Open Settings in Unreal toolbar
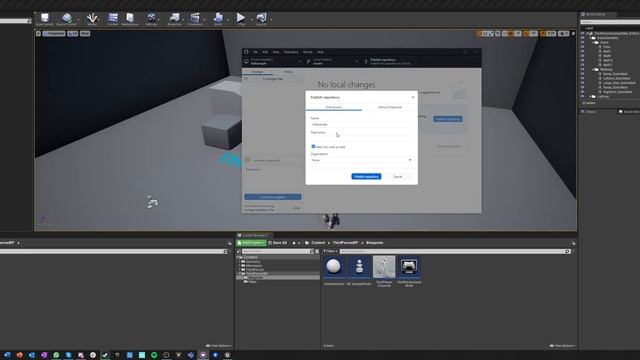Screen dimensions: 640x360 151,18
